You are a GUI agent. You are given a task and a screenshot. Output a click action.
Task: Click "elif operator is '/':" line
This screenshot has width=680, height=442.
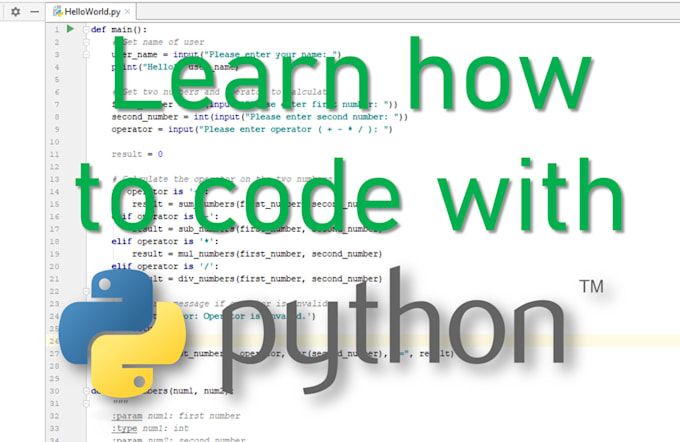(x=165, y=266)
